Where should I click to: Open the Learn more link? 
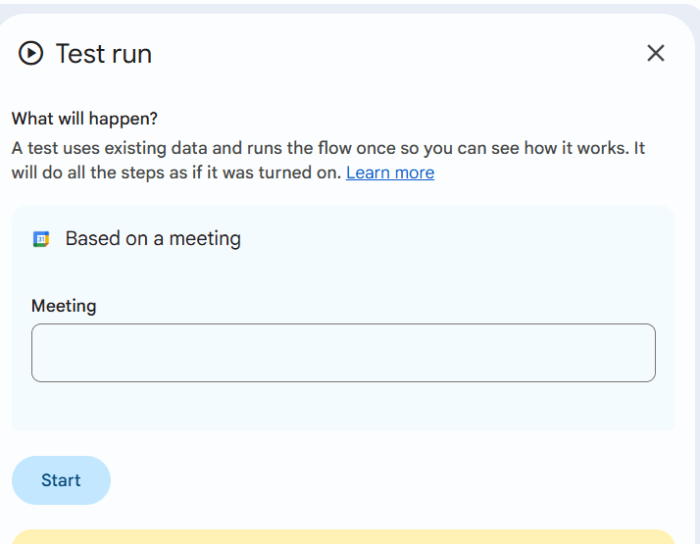coord(390,173)
